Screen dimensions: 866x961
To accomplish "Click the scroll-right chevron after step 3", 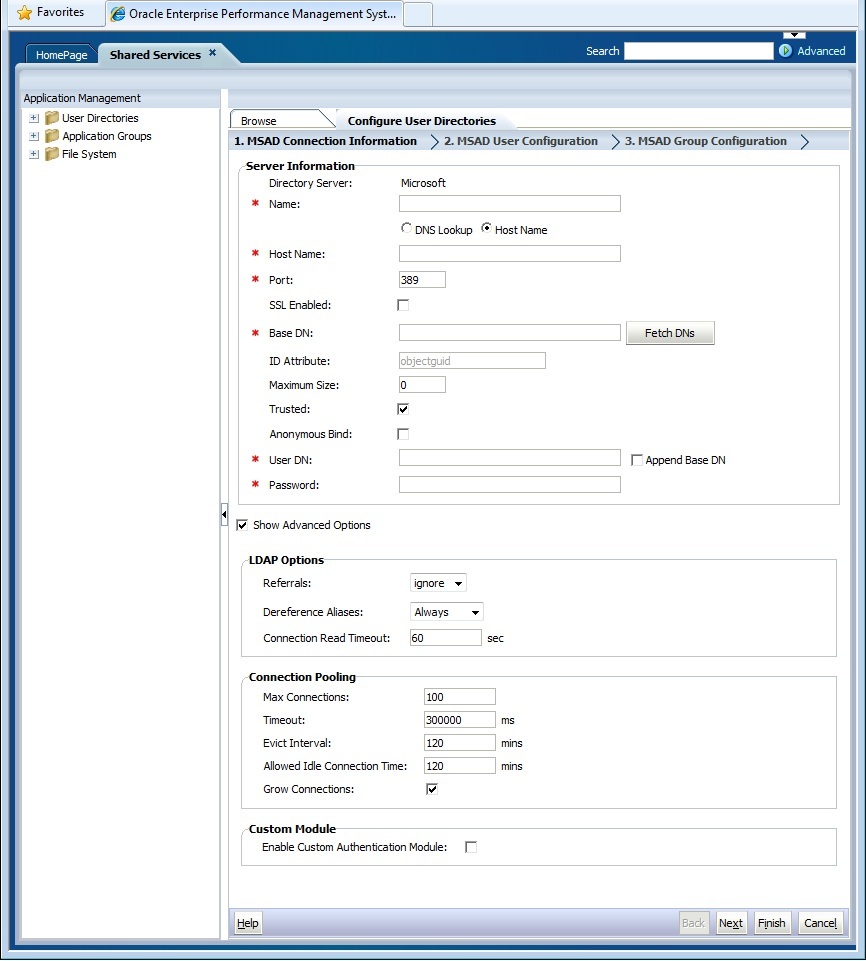I will [805, 142].
